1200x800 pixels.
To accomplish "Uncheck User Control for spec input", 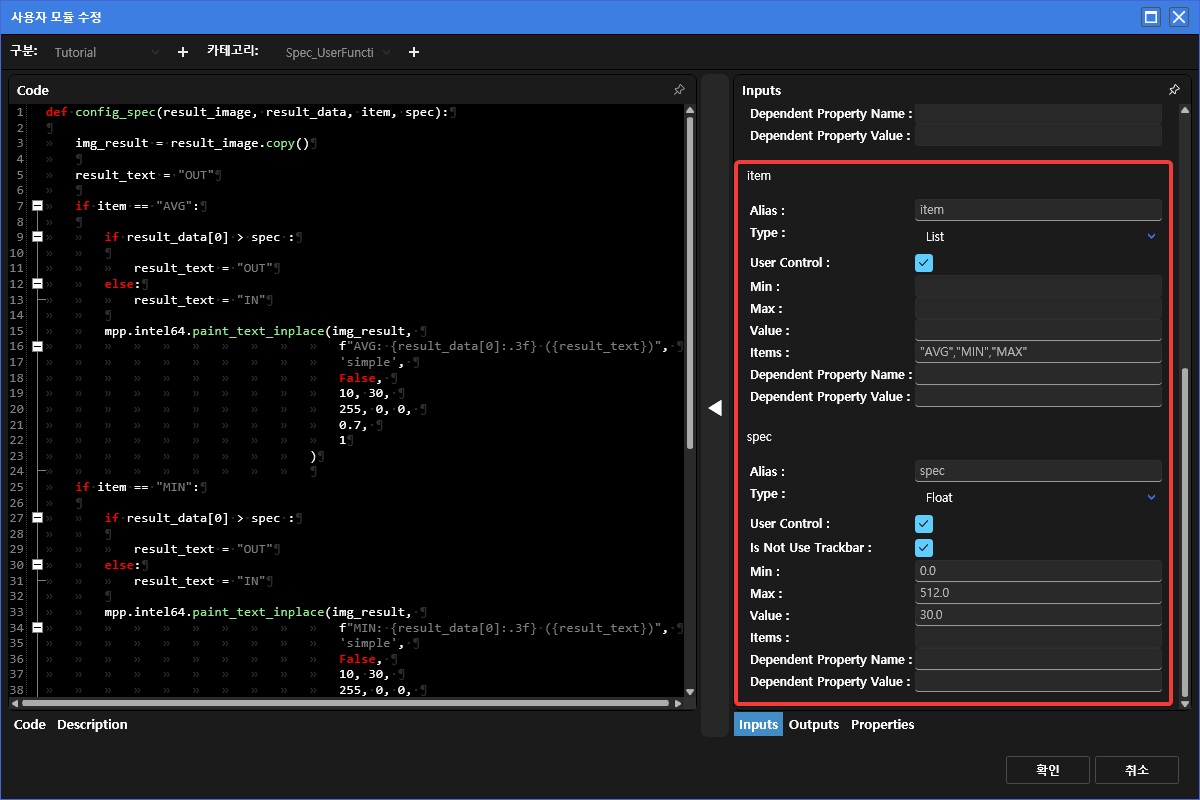I will [924, 524].
